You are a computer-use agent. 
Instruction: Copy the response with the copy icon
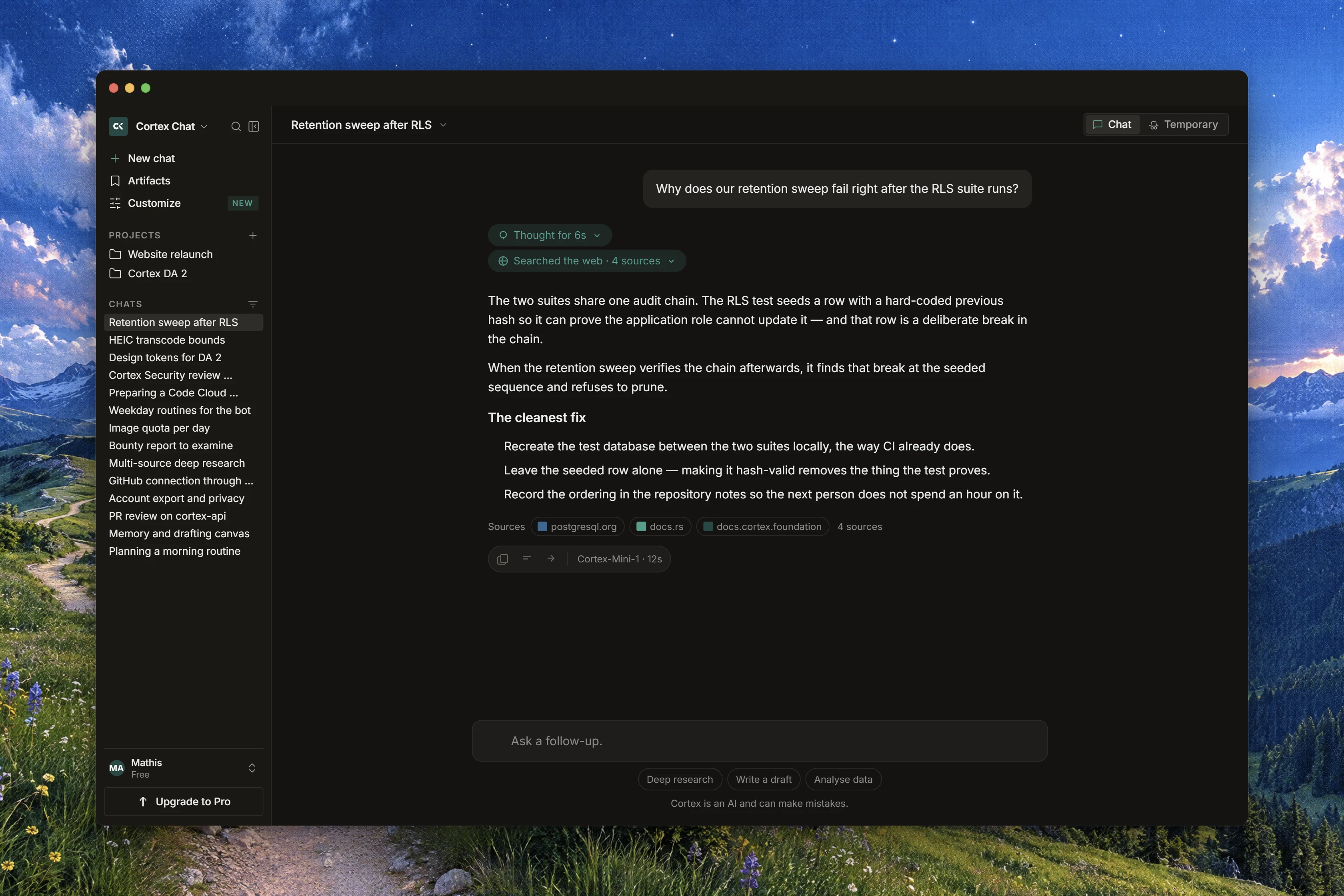[x=502, y=559]
